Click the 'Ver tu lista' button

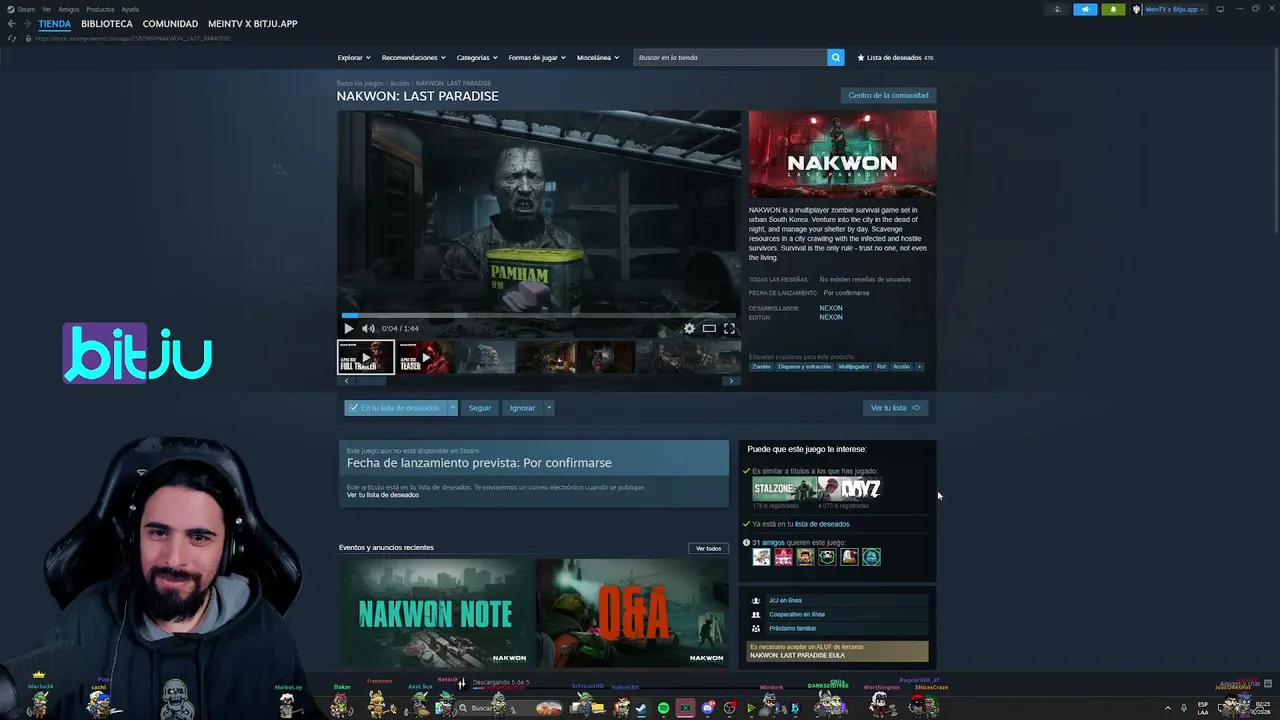coord(895,408)
